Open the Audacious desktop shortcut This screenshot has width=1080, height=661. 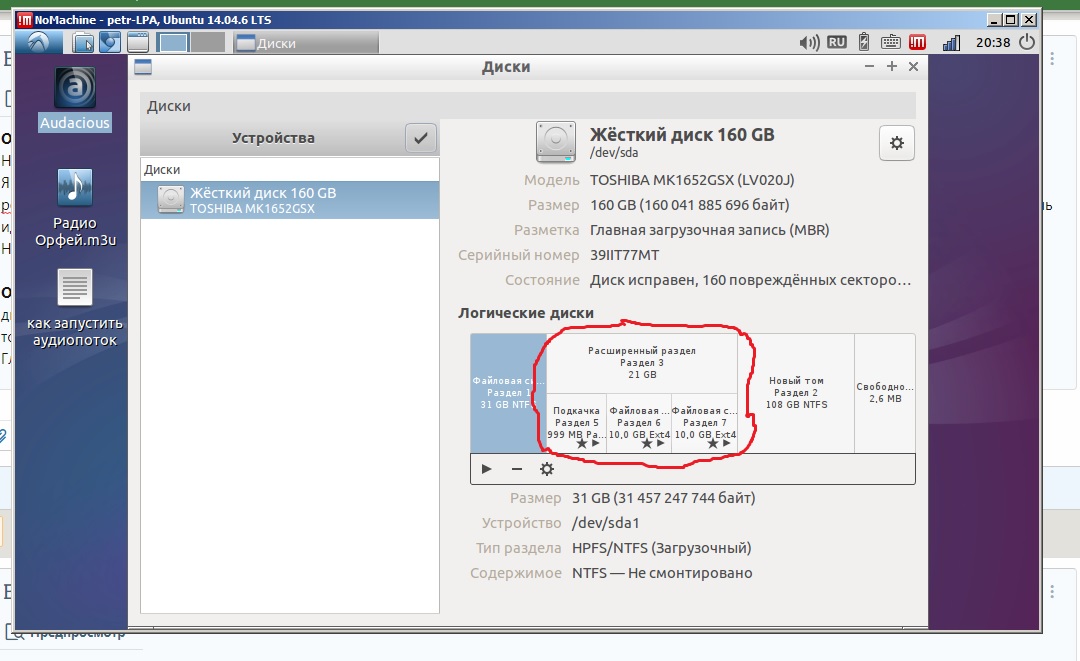[x=75, y=99]
